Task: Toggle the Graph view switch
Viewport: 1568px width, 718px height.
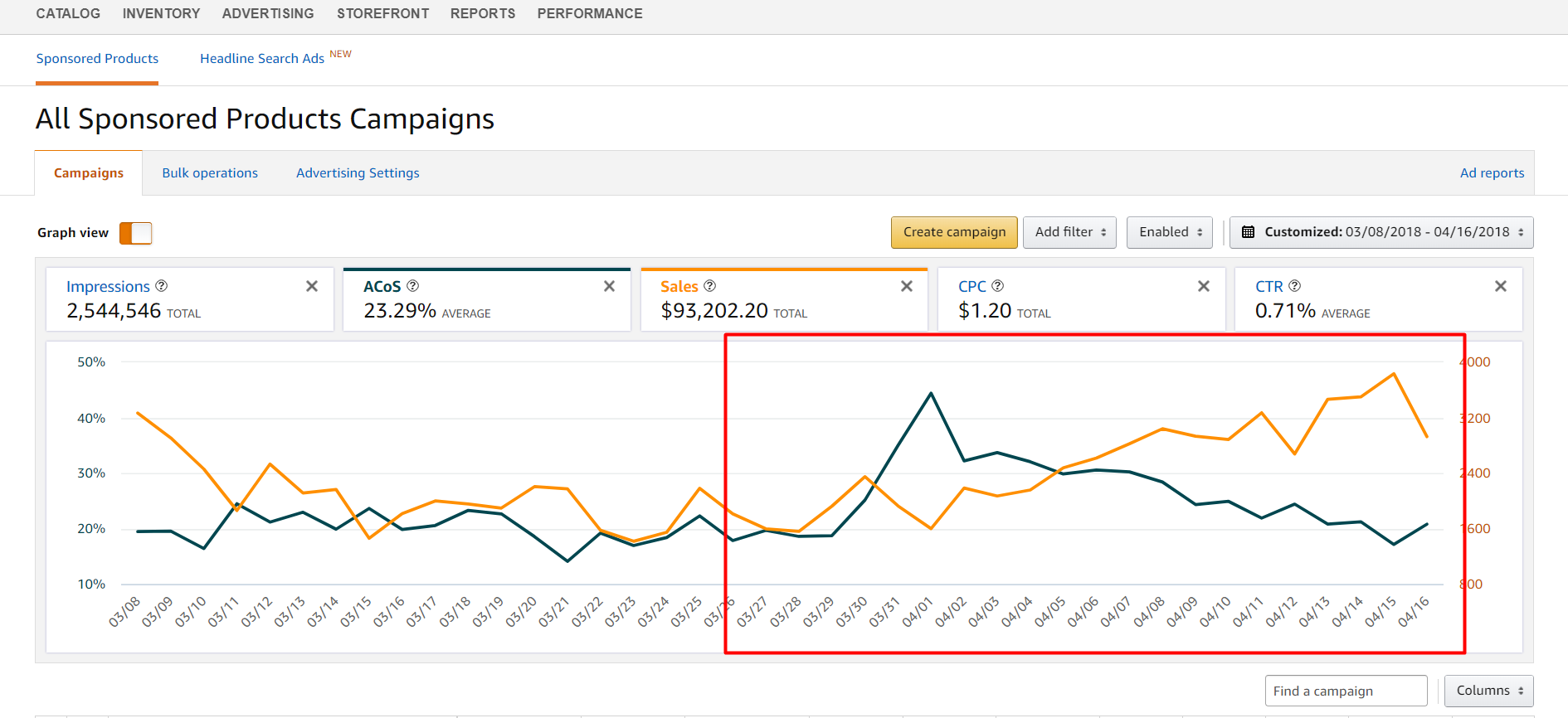Action: [x=136, y=233]
